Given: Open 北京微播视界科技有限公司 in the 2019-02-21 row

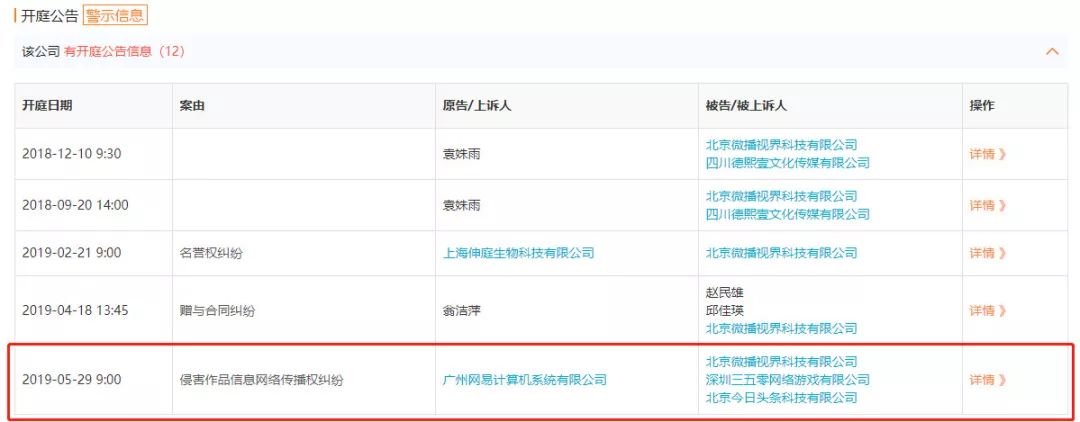Looking at the screenshot, I should (x=781, y=253).
